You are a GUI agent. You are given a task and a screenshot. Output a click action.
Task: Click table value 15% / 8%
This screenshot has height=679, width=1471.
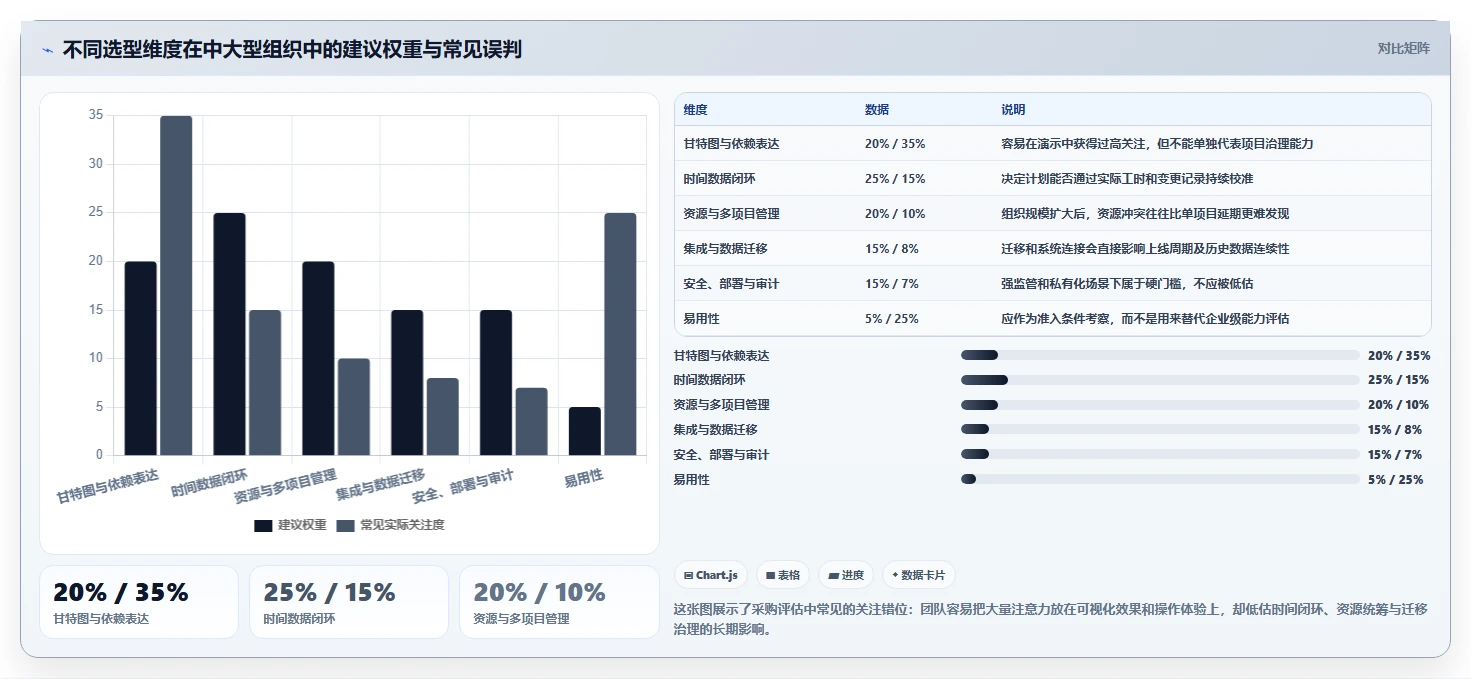tap(892, 249)
